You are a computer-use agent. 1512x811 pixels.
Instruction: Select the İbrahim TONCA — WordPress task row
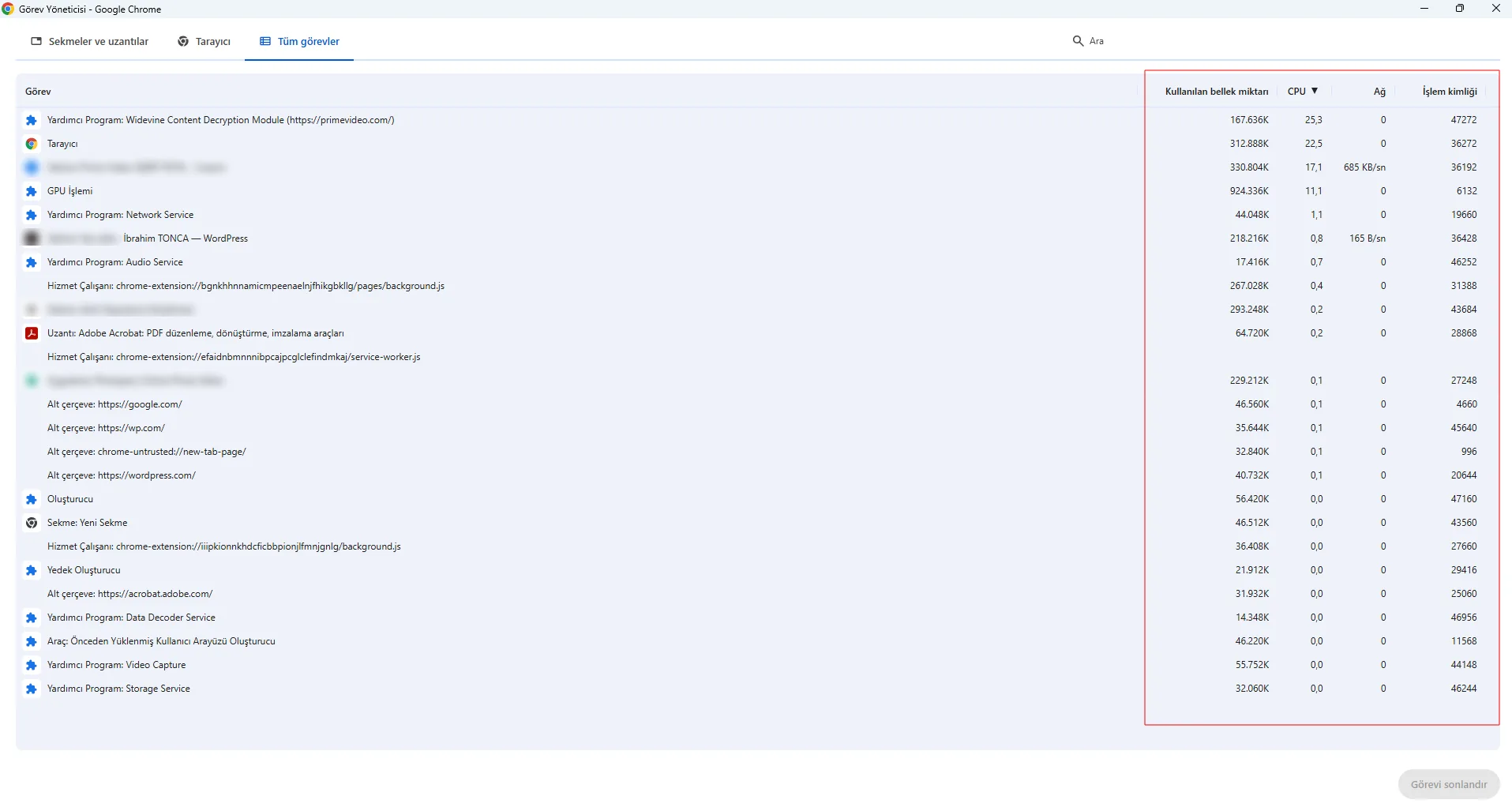(x=186, y=238)
